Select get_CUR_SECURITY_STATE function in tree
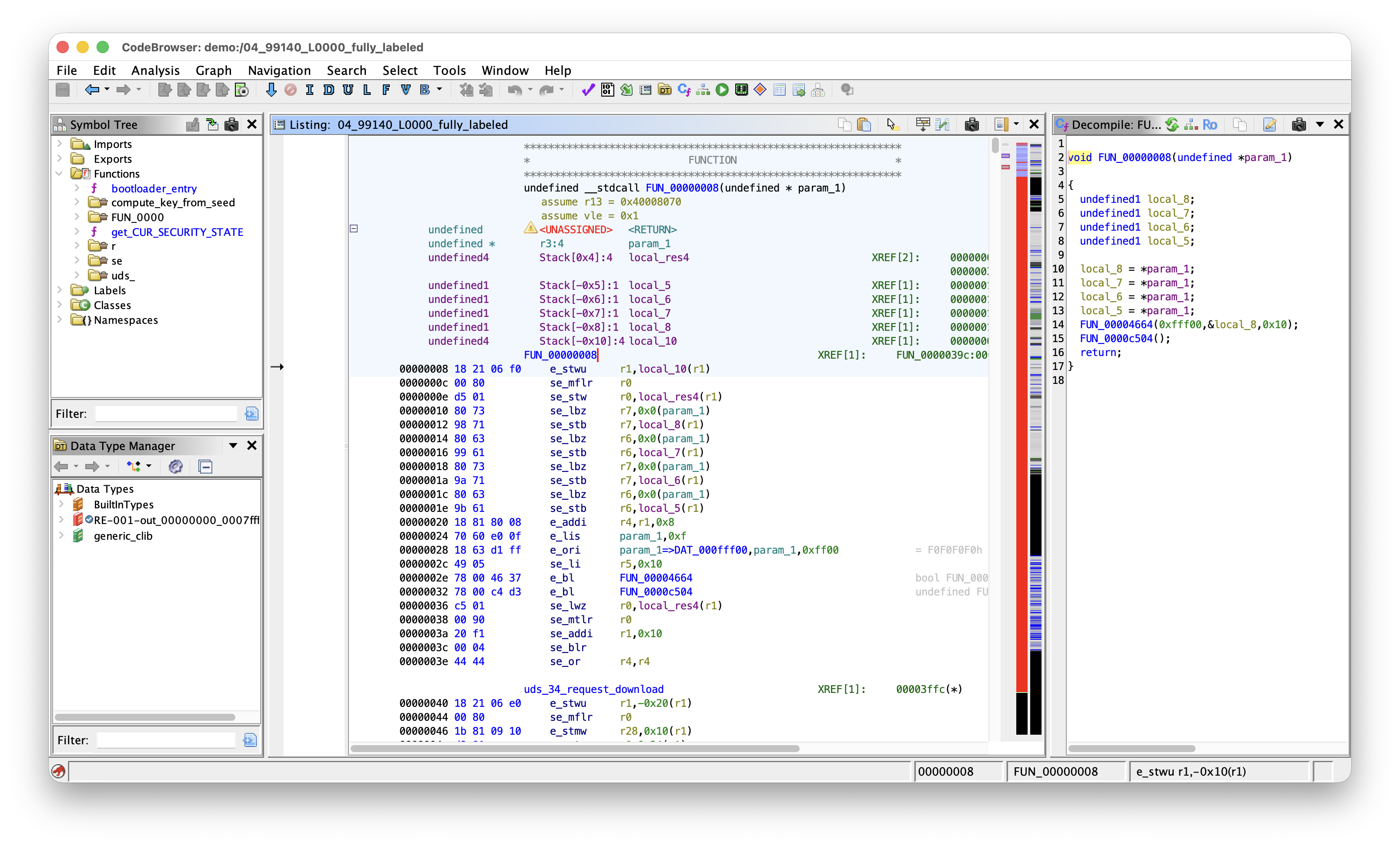Viewport: 1400px width, 847px height. pyautogui.click(x=177, y=232)
